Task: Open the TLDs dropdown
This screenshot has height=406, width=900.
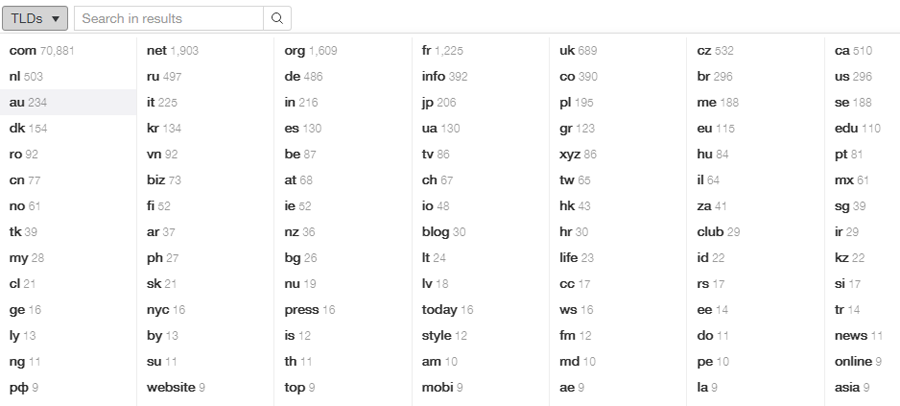Action: tap(35, 18)
